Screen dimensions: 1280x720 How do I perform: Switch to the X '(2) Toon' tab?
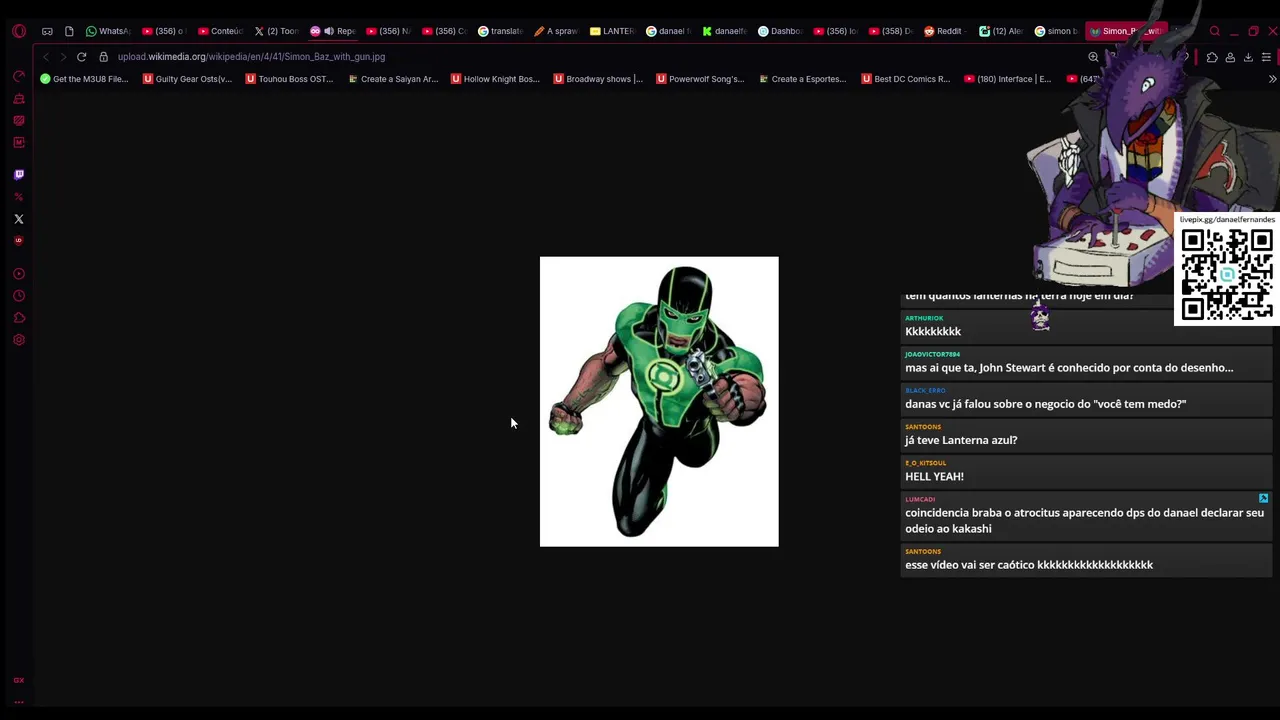coord(276,31)
